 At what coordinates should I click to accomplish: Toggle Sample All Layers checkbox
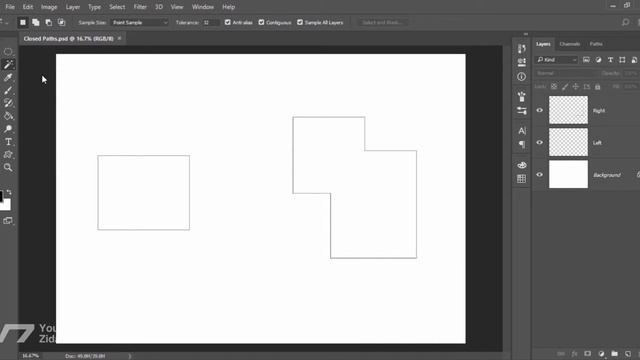(300, 22)
